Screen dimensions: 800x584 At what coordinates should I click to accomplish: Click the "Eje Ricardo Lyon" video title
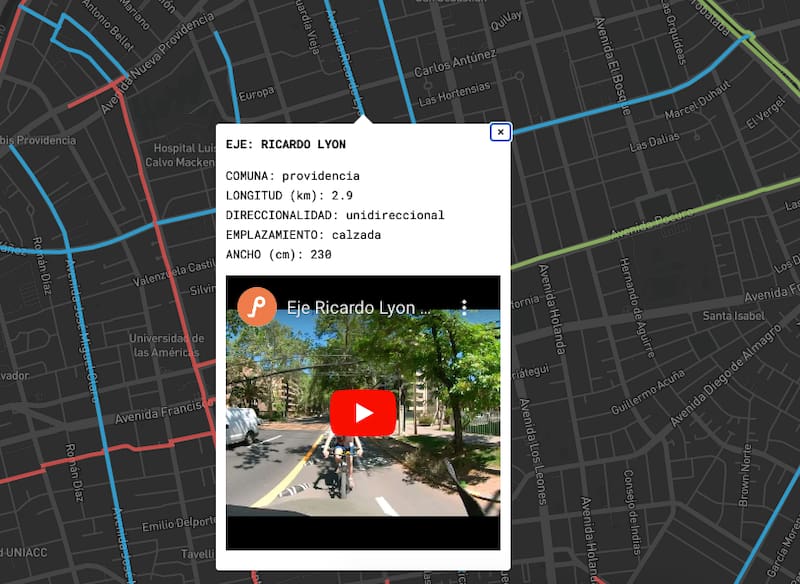[359, 307]
